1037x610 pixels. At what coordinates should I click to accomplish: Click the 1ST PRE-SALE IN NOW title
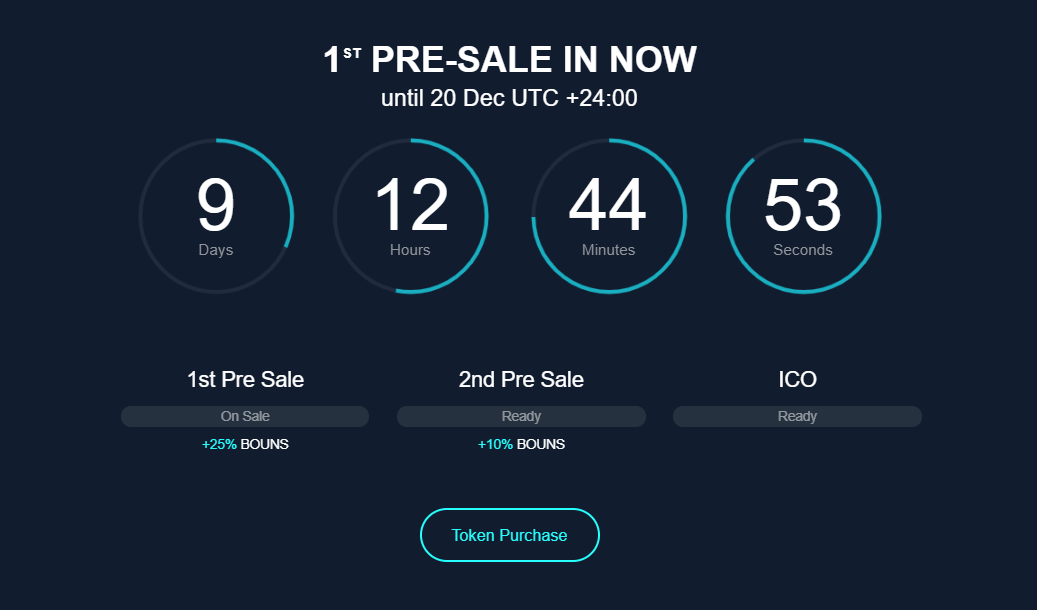[510, 60]
